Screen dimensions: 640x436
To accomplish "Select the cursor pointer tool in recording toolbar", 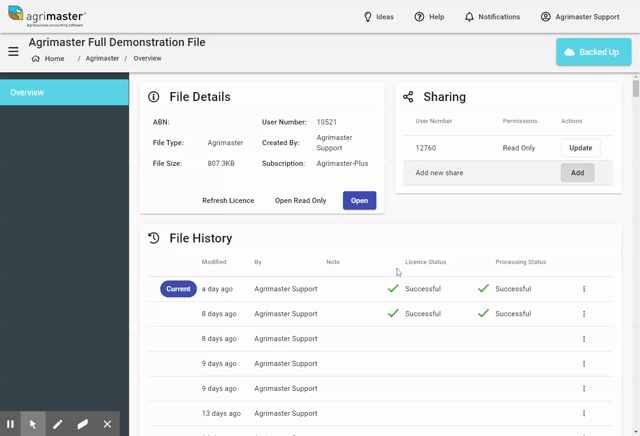I will [33, 424].
